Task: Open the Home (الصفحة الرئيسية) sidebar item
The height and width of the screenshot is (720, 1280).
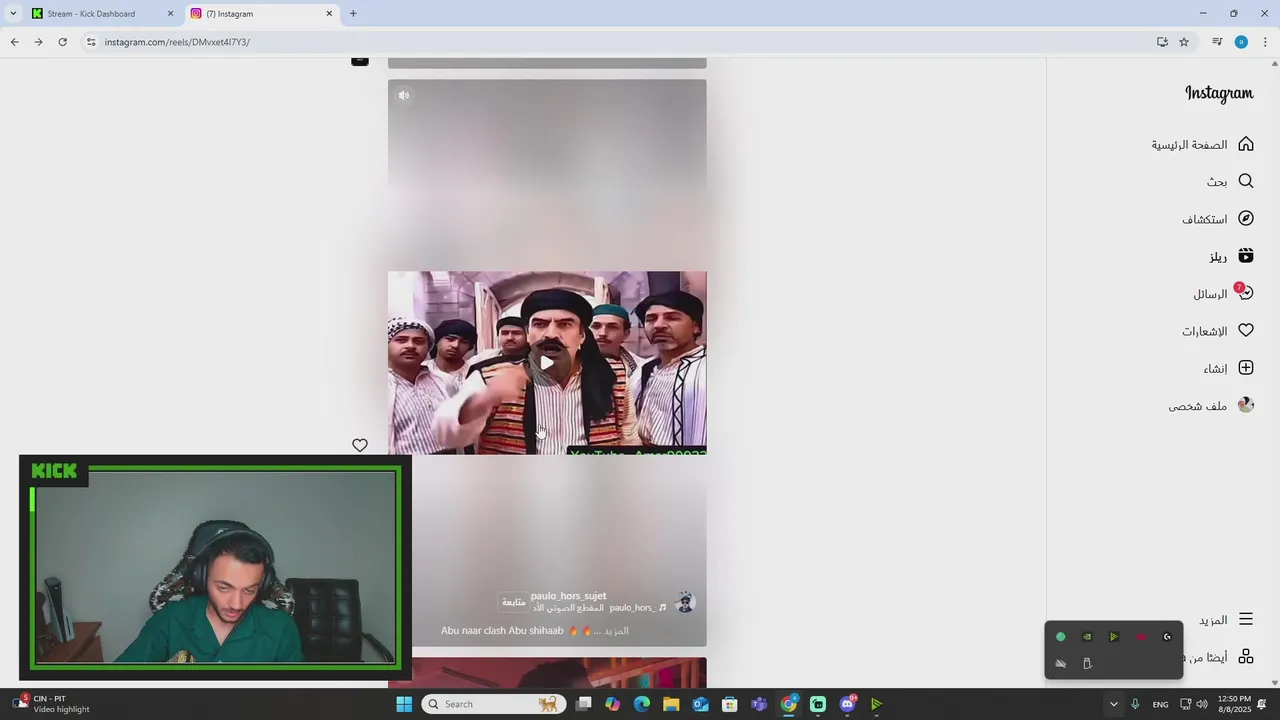Action: (1202, 144)
